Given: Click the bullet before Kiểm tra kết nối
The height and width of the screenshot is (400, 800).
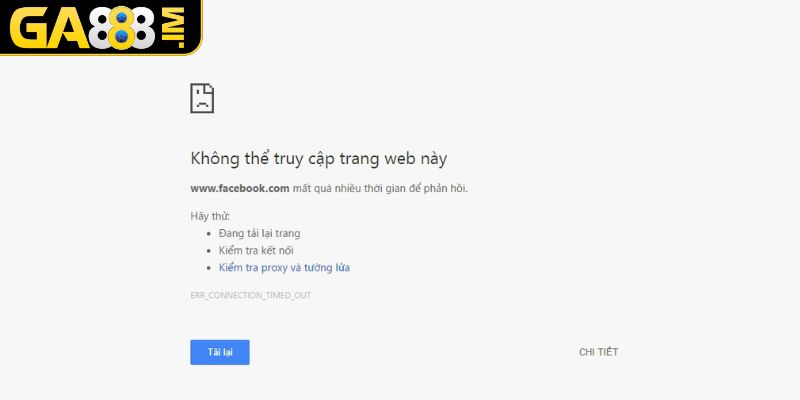Looking at the screenshot, I should coord(209,251).
